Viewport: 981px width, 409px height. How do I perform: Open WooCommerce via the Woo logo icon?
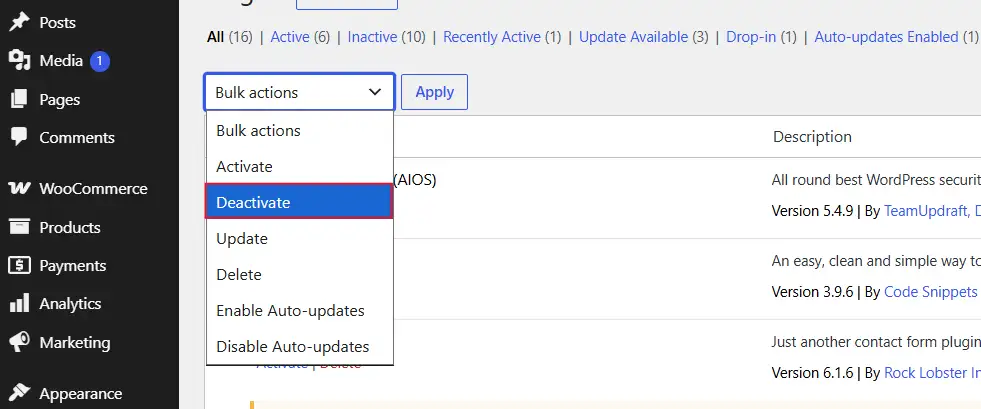coord(19,188)
